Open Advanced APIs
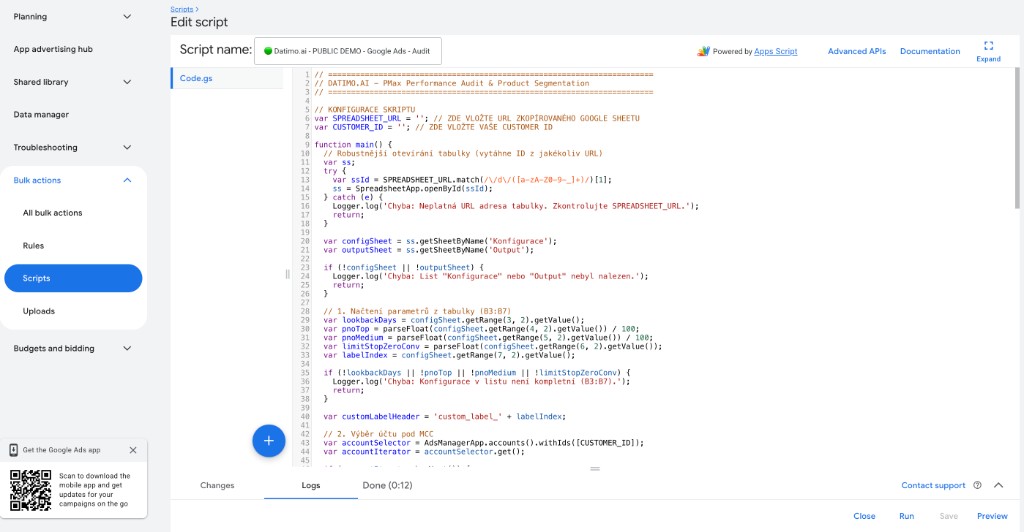Screen dimensions: 1024x532 (857, 51)
